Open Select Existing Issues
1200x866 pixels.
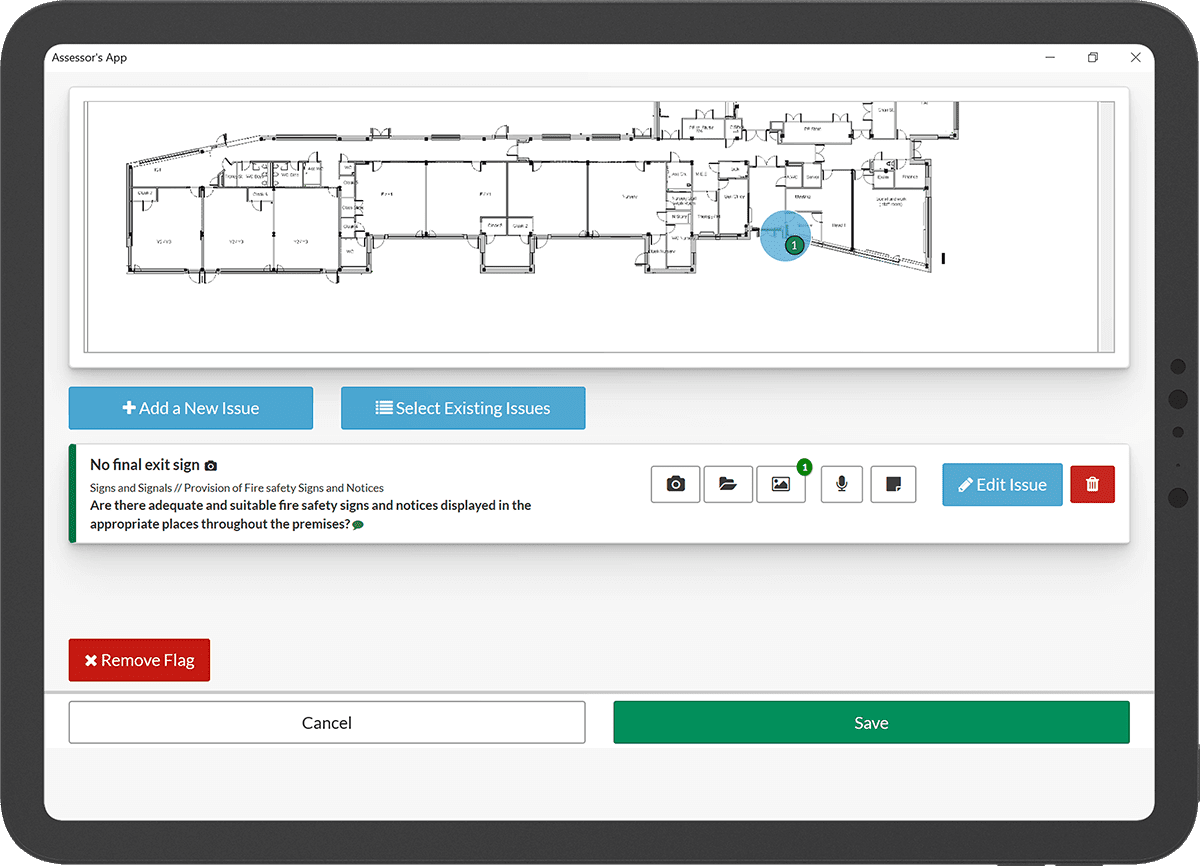(x=463, y=408)
